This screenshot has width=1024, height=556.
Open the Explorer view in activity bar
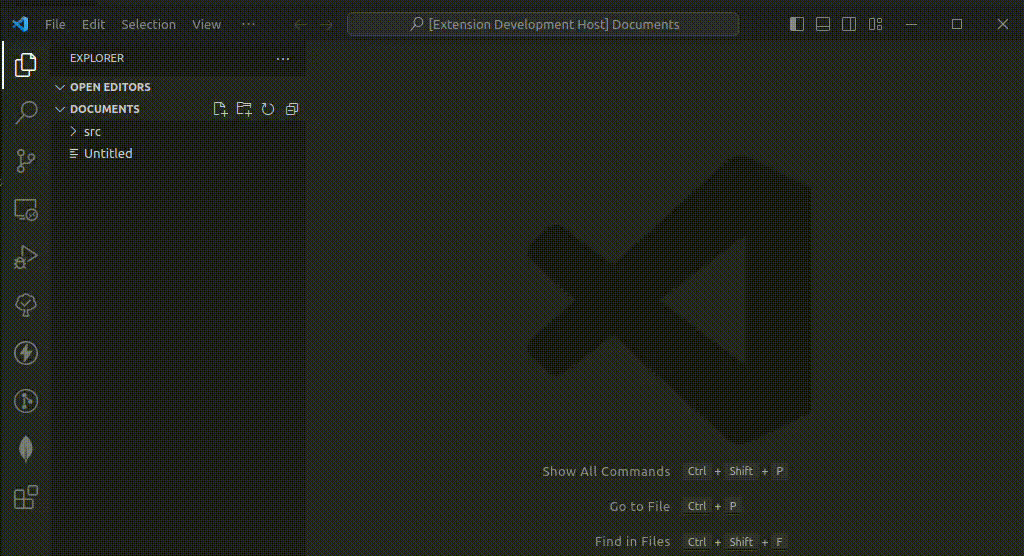click(x=25, y=65)
